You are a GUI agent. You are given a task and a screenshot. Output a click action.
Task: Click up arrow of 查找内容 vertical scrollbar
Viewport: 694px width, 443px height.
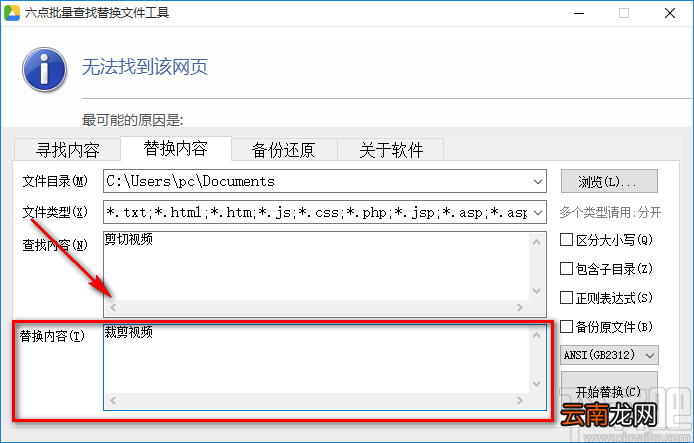[x=537, y=242]
